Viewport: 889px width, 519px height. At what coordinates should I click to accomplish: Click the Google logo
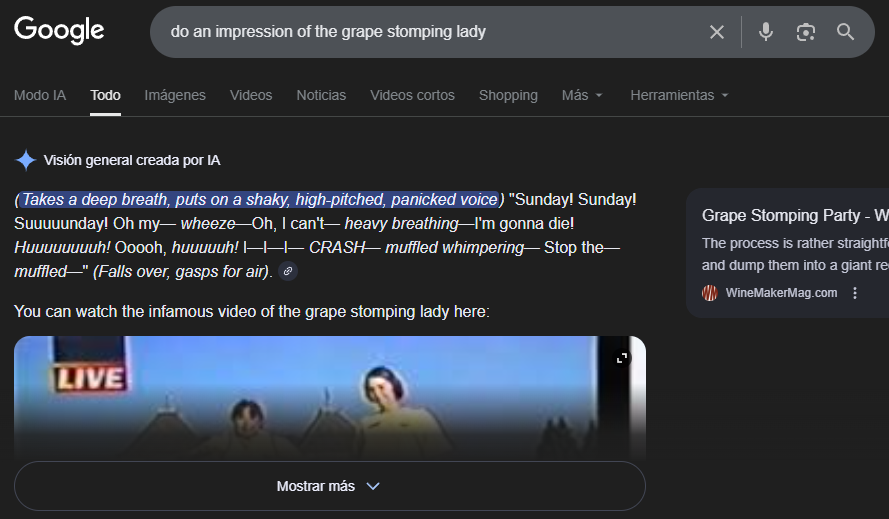click(x=59, y=30)
